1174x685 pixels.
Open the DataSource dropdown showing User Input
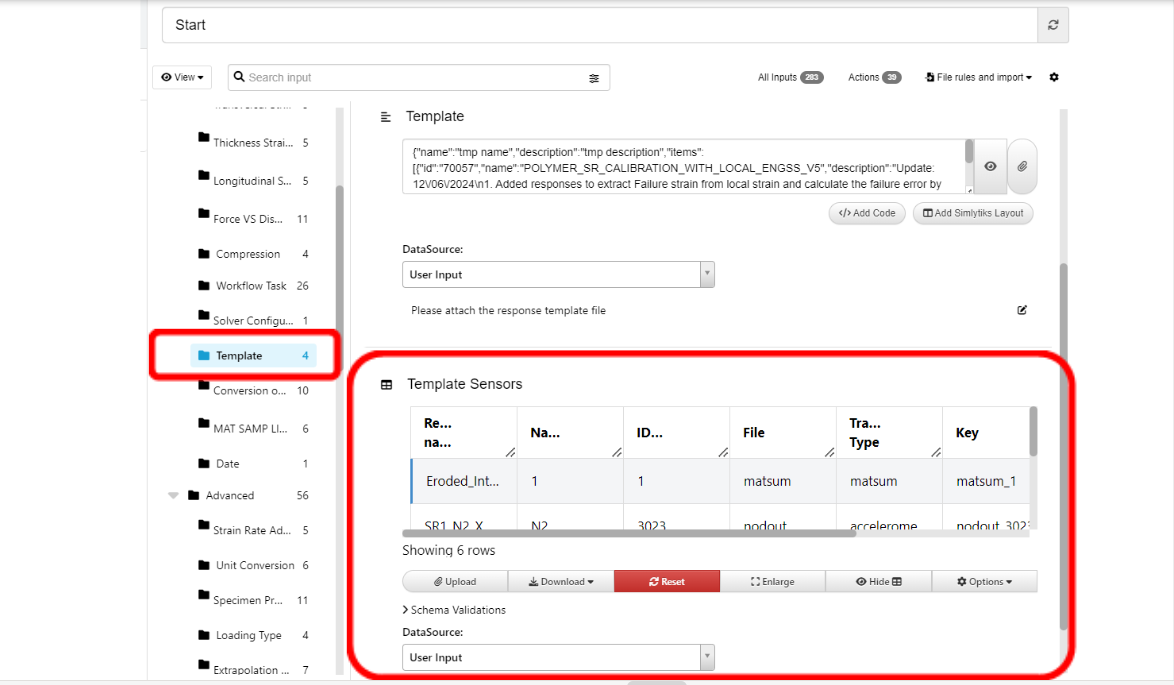[708, 274]
